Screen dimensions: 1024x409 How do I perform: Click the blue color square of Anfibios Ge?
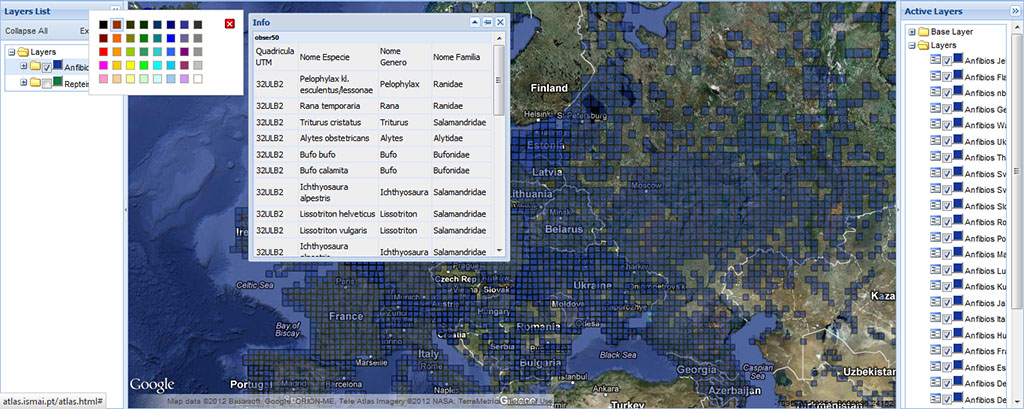click(958, 108)
